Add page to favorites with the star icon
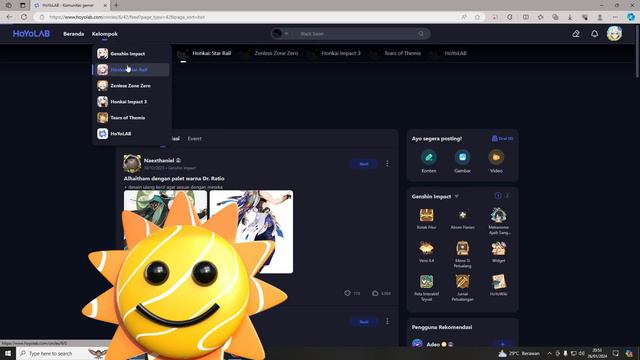The height and width of the screenshot is (360, 640). pyautogui.click(x=477, y=17)
